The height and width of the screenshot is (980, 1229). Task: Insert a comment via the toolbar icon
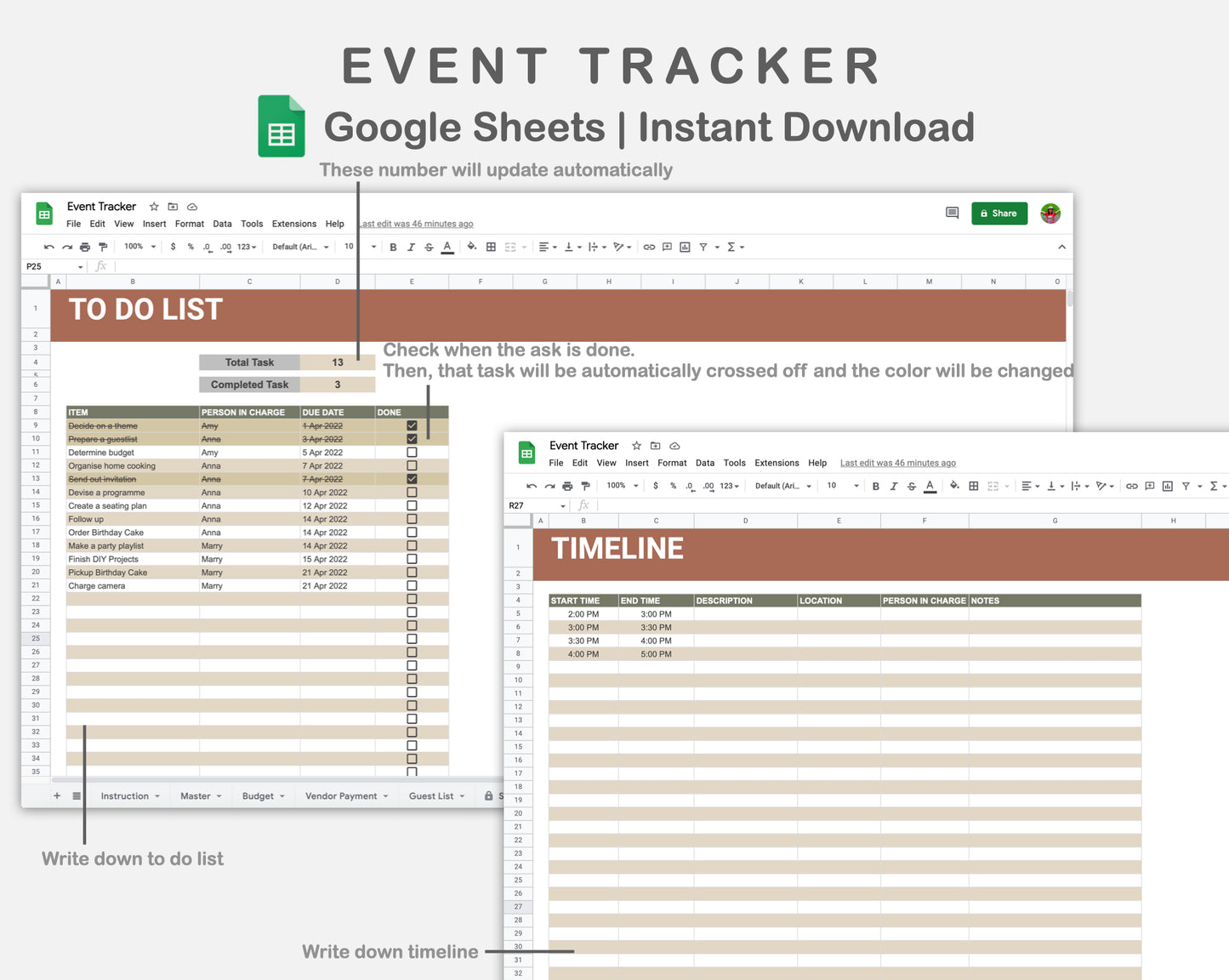click(667, 247)
